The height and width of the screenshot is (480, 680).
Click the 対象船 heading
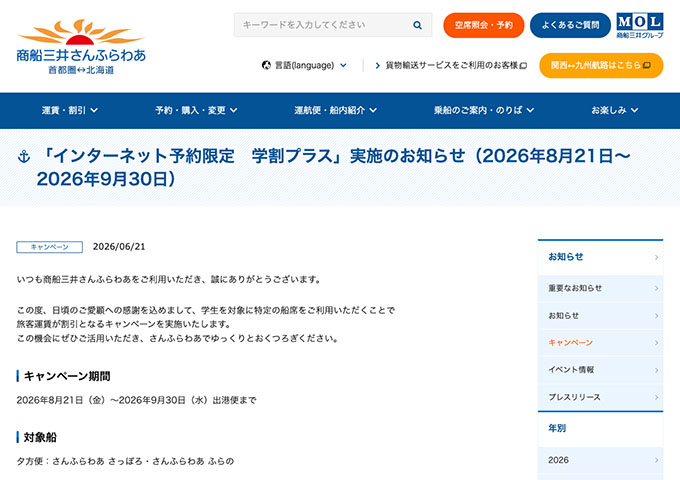pyautogui.click(x=40, y=438)
